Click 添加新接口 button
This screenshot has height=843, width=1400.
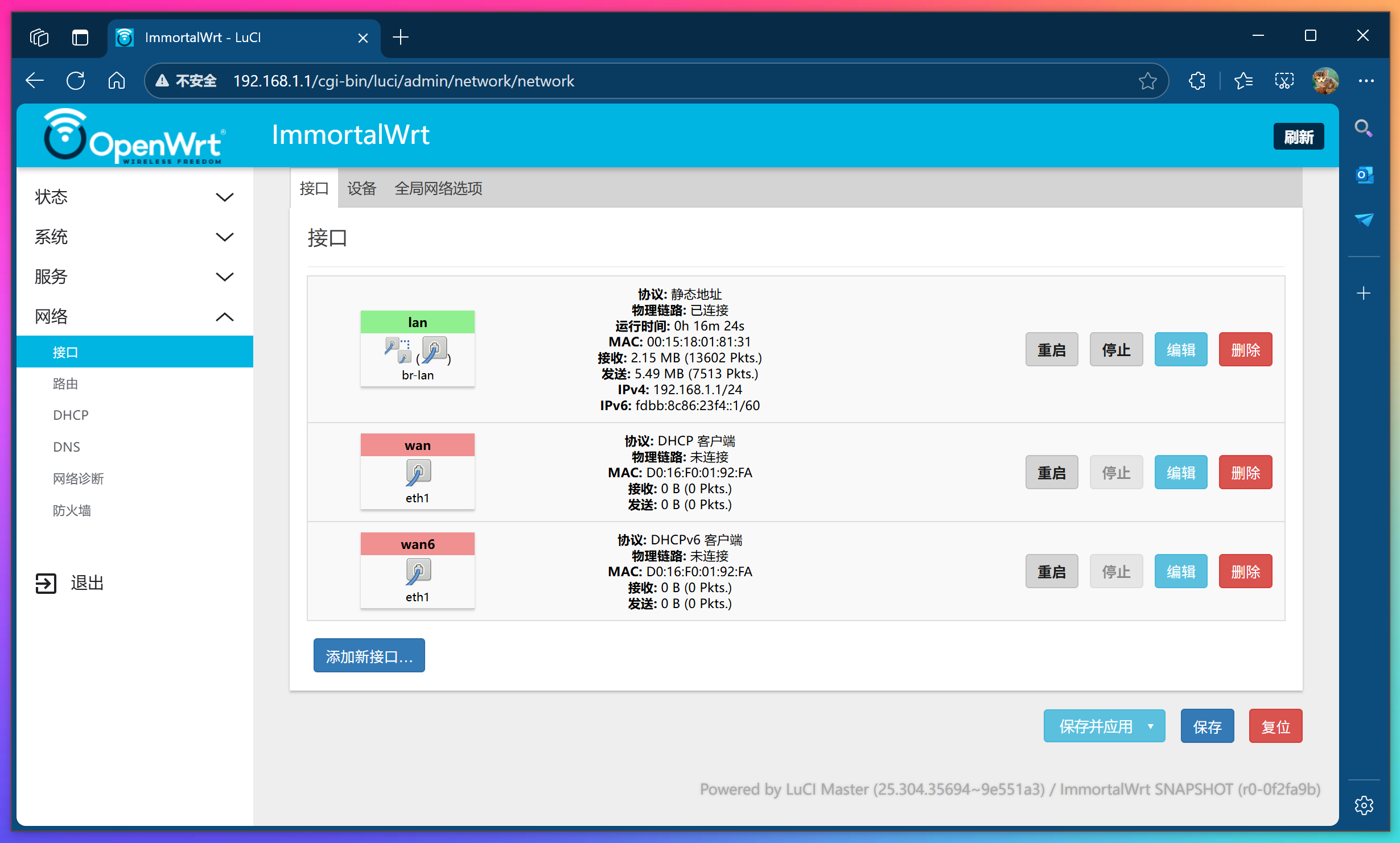[x=369, y=656]
